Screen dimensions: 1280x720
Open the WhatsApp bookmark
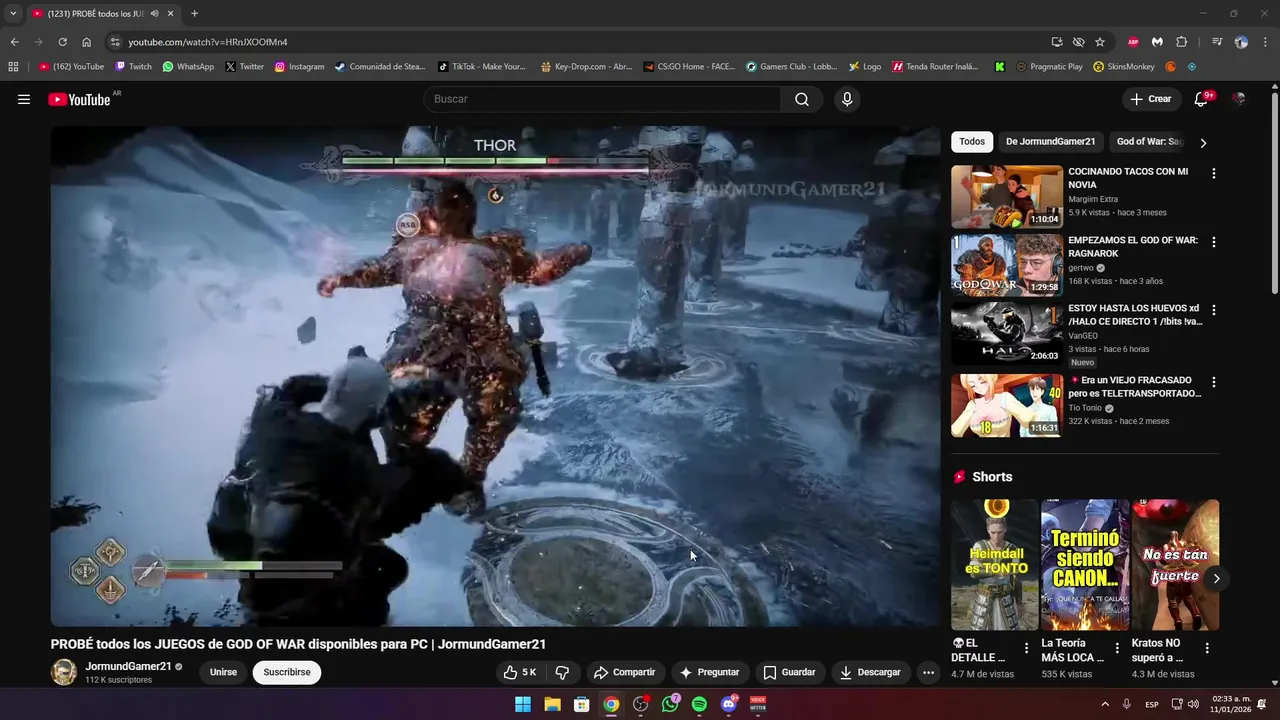point(188,67)
